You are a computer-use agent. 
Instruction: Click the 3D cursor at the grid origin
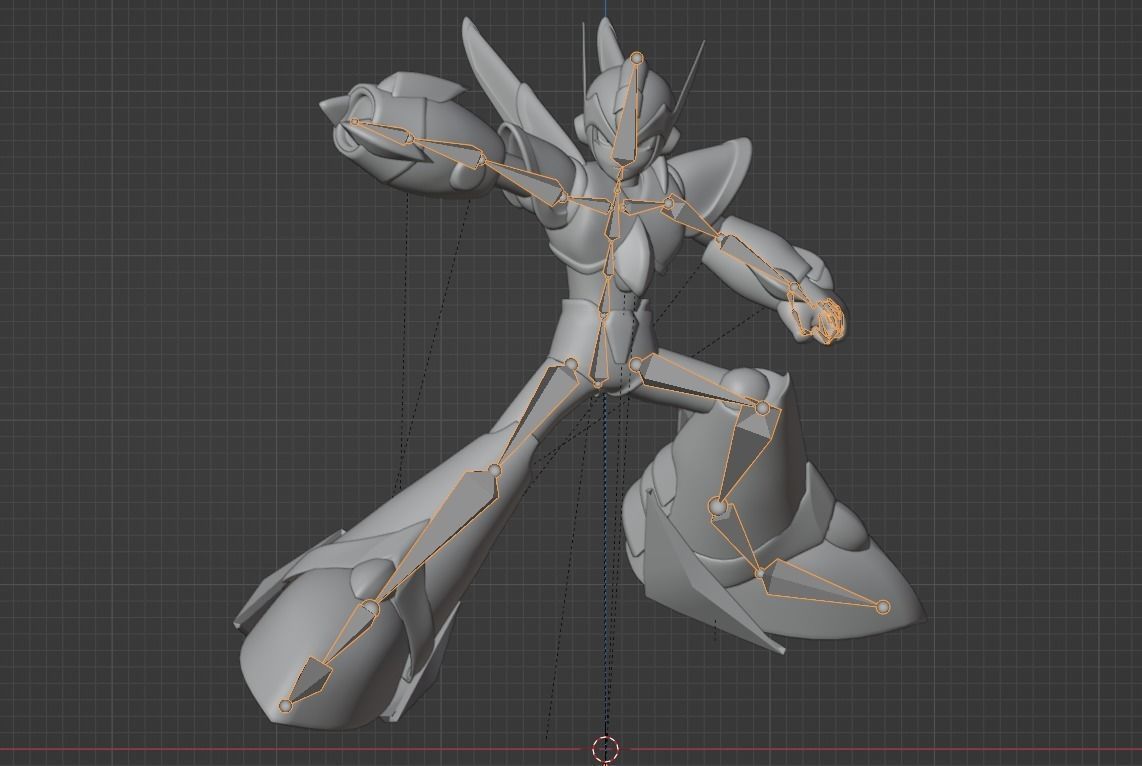point(605,748)
